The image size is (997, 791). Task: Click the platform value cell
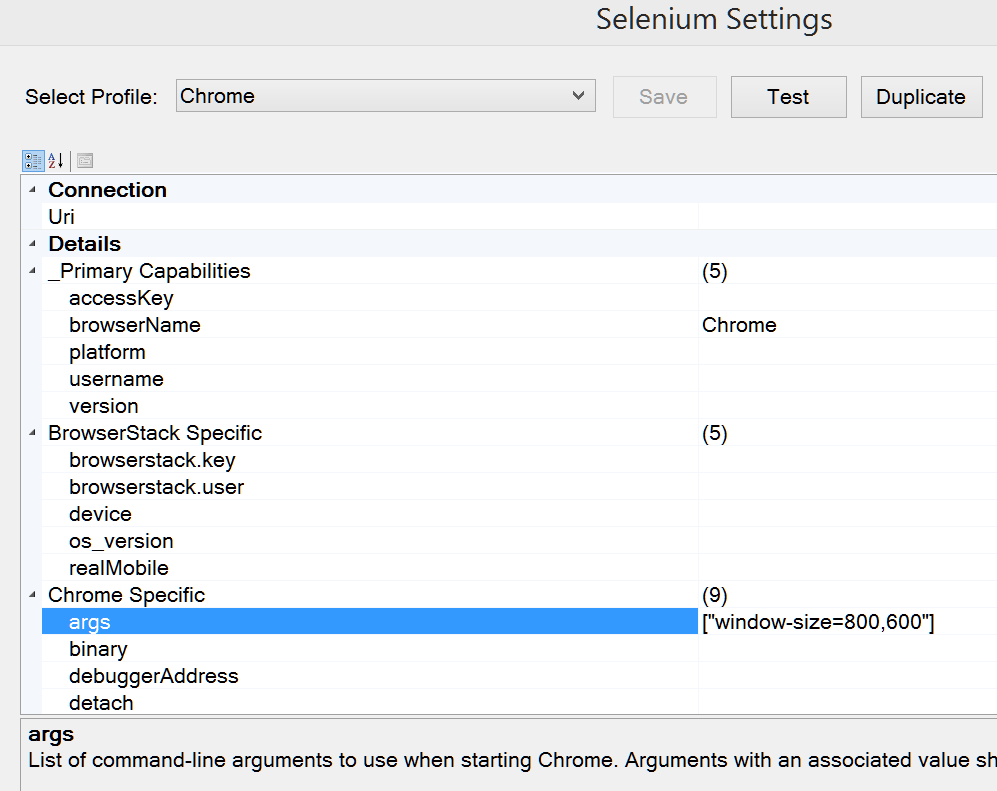845,352
